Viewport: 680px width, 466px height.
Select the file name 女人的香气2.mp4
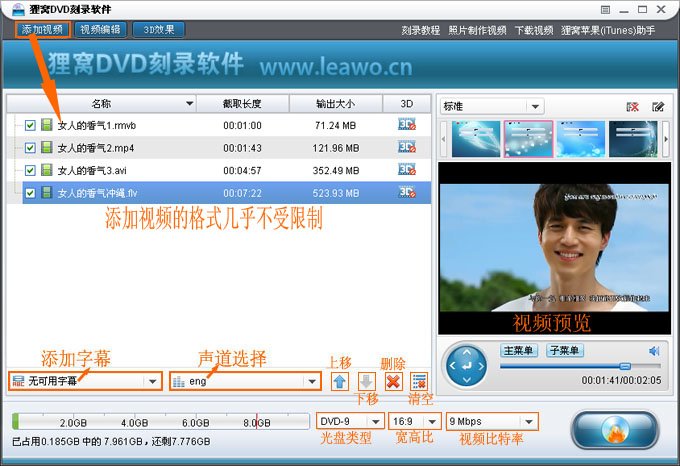coord(96,148)
